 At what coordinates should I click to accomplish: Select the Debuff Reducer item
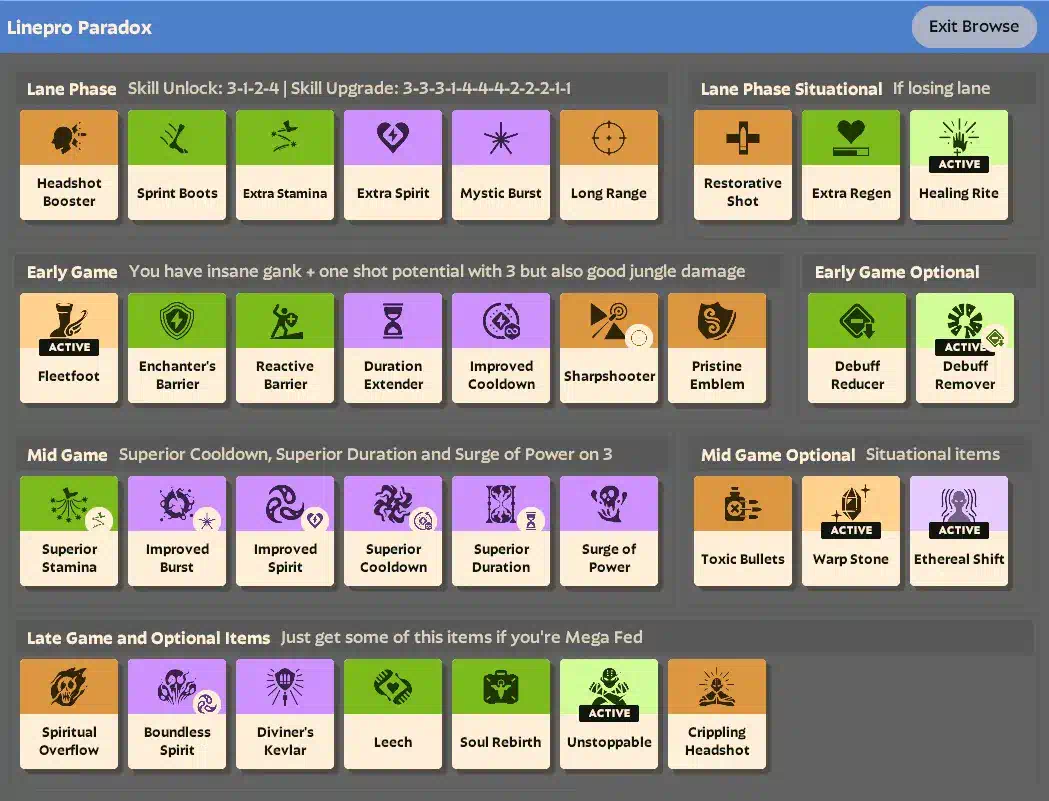point(857,348)
